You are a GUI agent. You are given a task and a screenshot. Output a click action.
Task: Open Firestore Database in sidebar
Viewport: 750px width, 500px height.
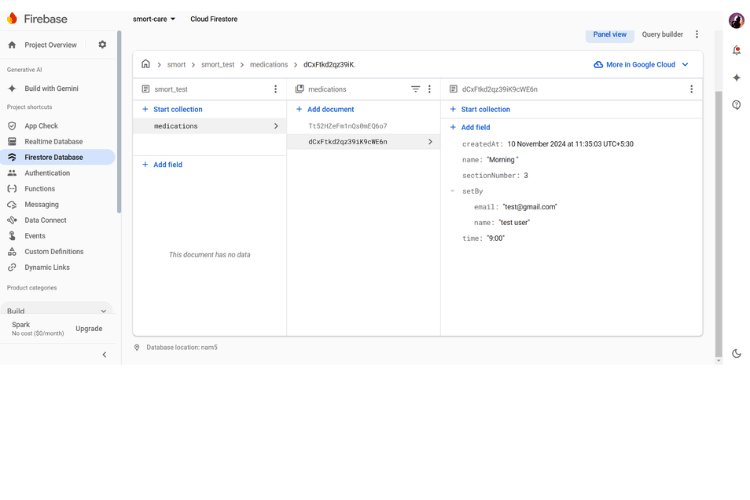point(57,157)
